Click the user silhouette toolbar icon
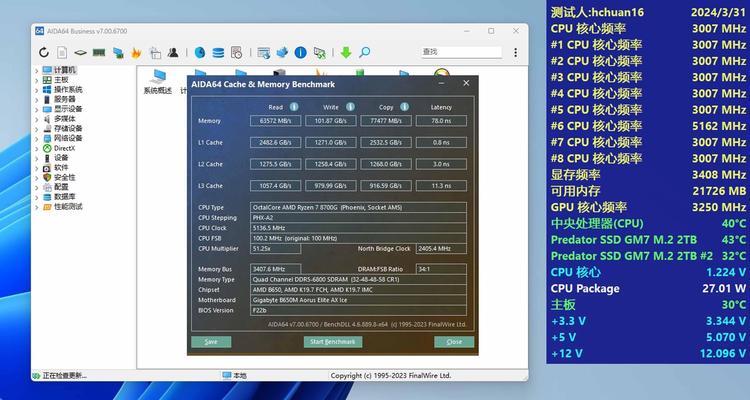Viewport: 750px width, 400px height. tap(173, 52)
